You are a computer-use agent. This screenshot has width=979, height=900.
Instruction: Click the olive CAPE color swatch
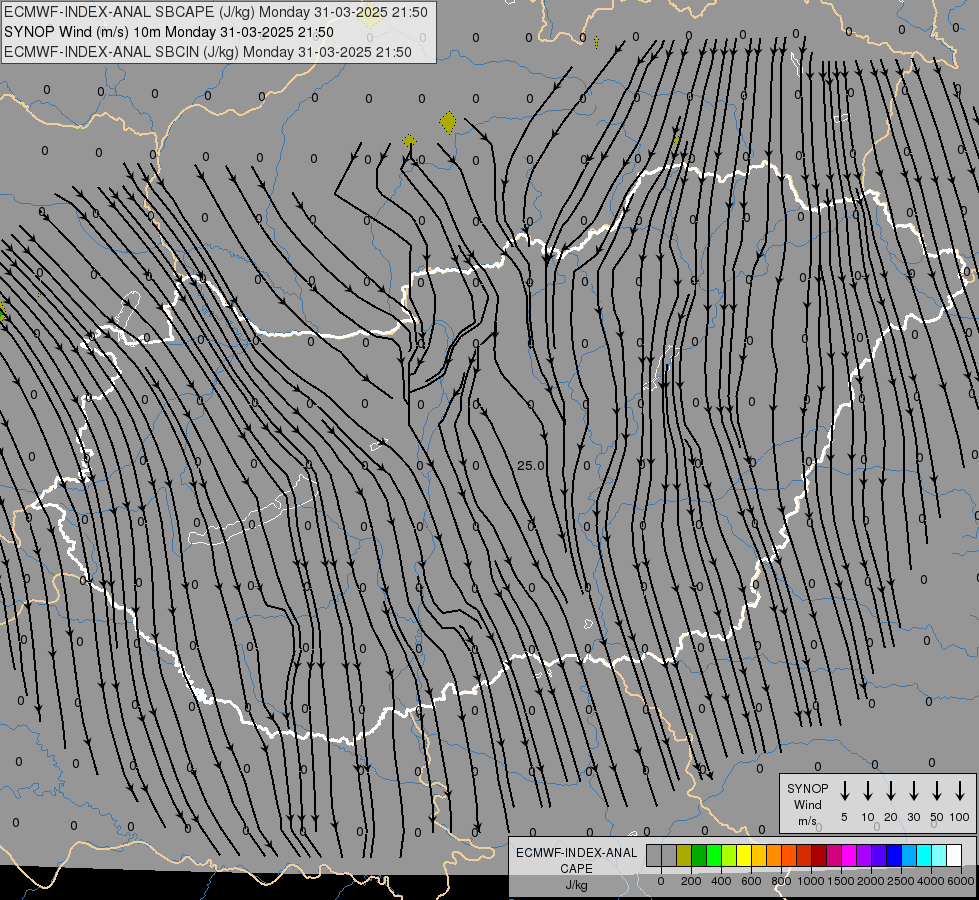684,856
